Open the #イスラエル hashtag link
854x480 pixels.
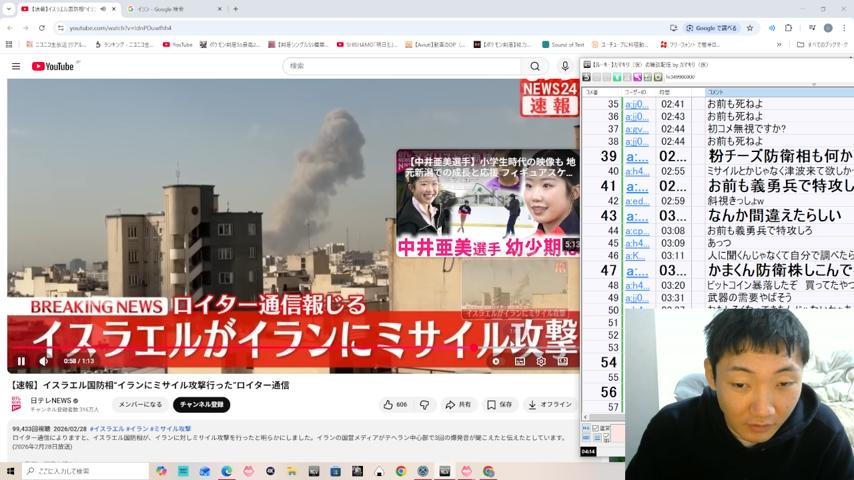tap(107, 429)
